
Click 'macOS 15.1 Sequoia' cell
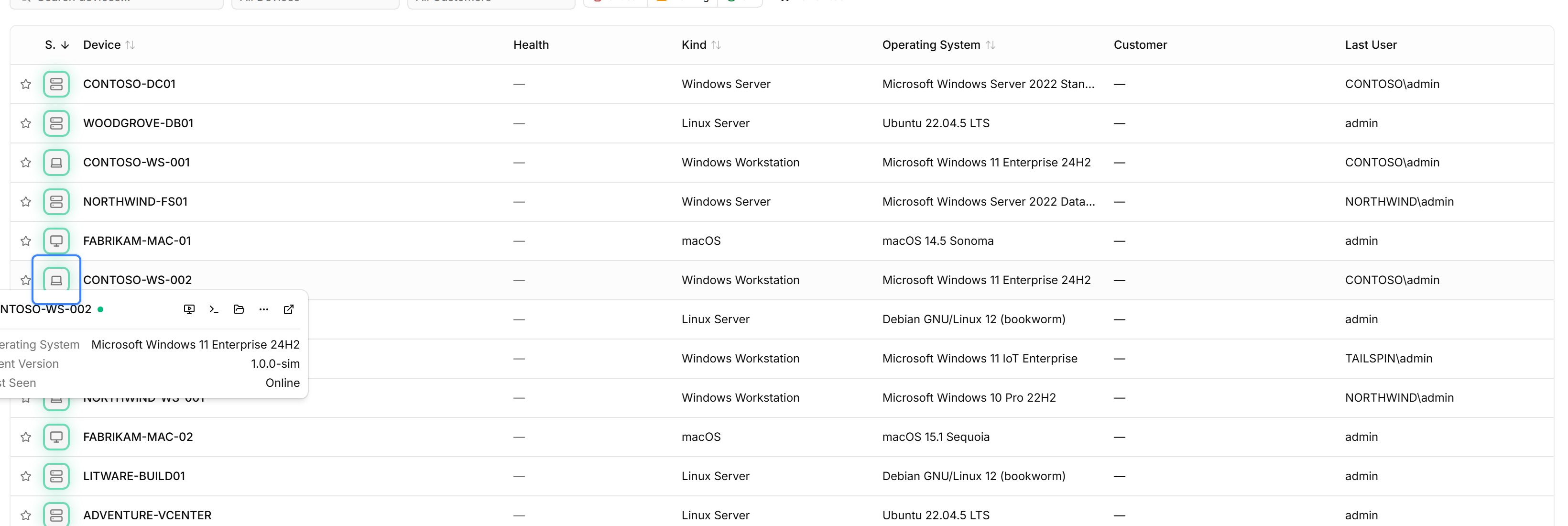tap(936, 437)
